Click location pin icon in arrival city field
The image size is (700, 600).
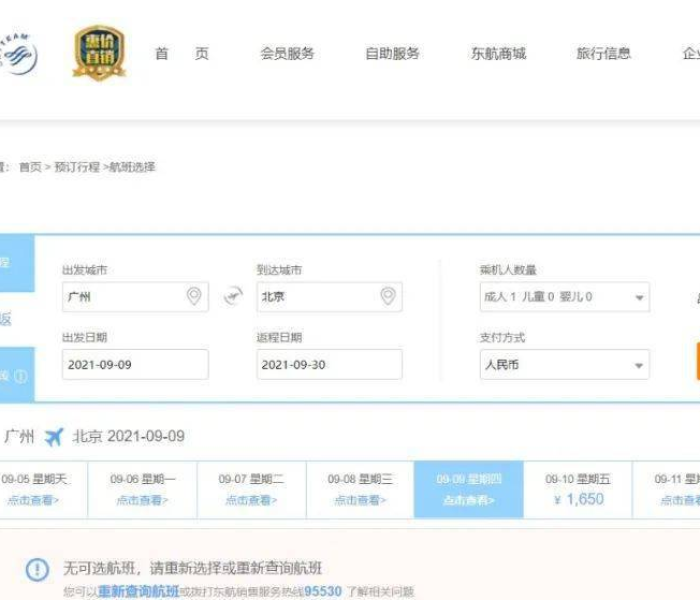tap(388, 296)
